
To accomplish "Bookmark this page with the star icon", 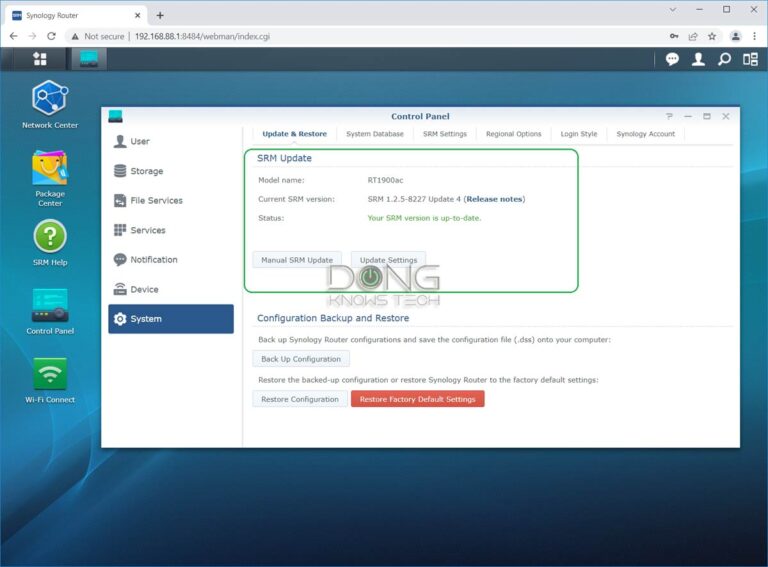I will point(712,36).
